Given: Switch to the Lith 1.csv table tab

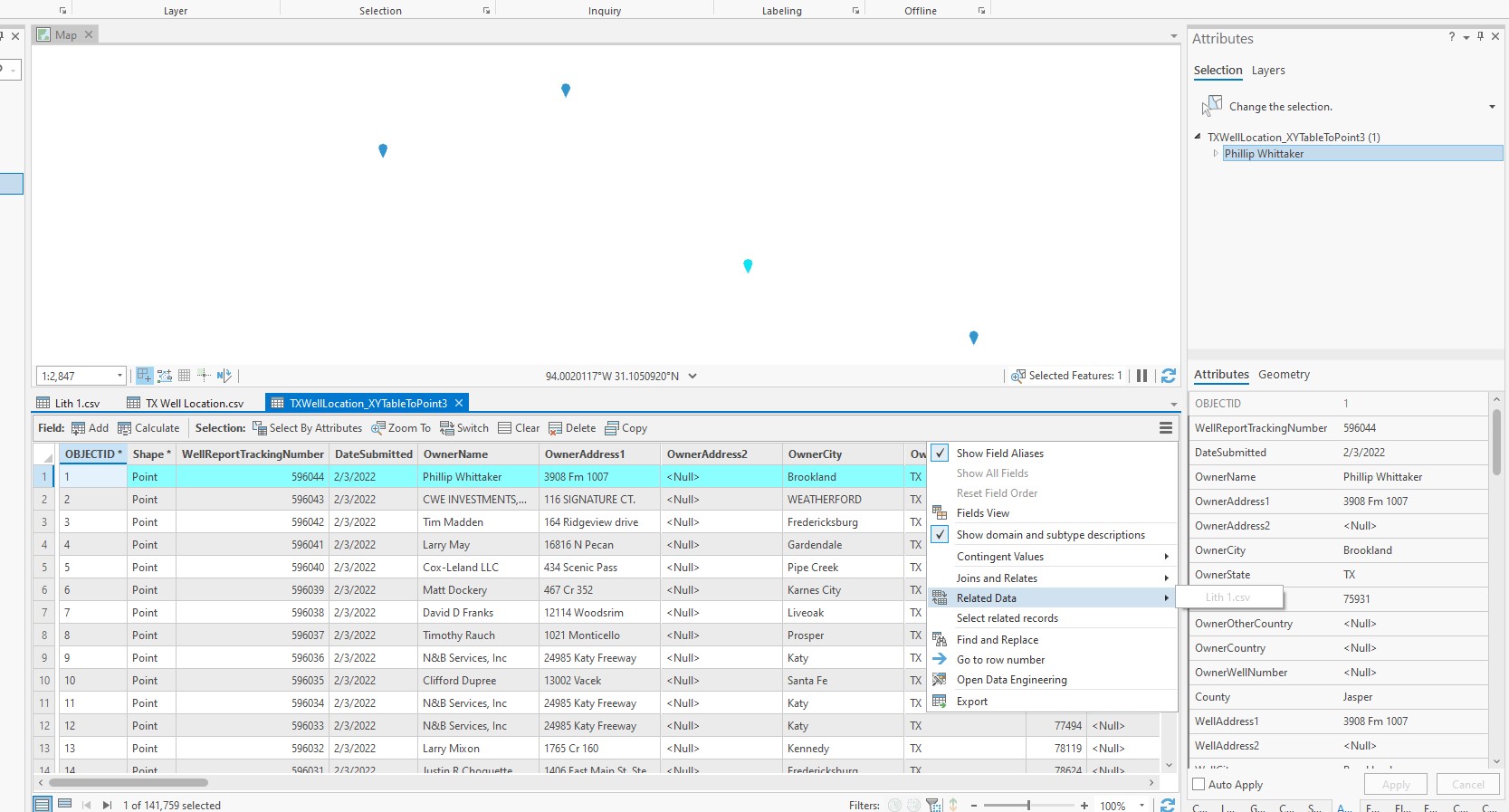Looking at the screenshot, I should pyautogui.click(x=69, y=404).
